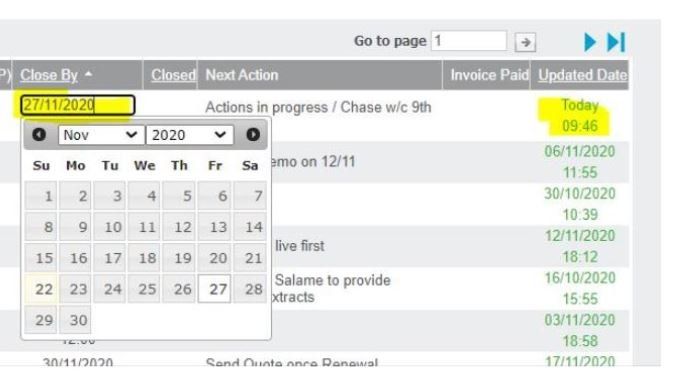Sort by Closed column header

pyautogui.click(x=173, y=75)
